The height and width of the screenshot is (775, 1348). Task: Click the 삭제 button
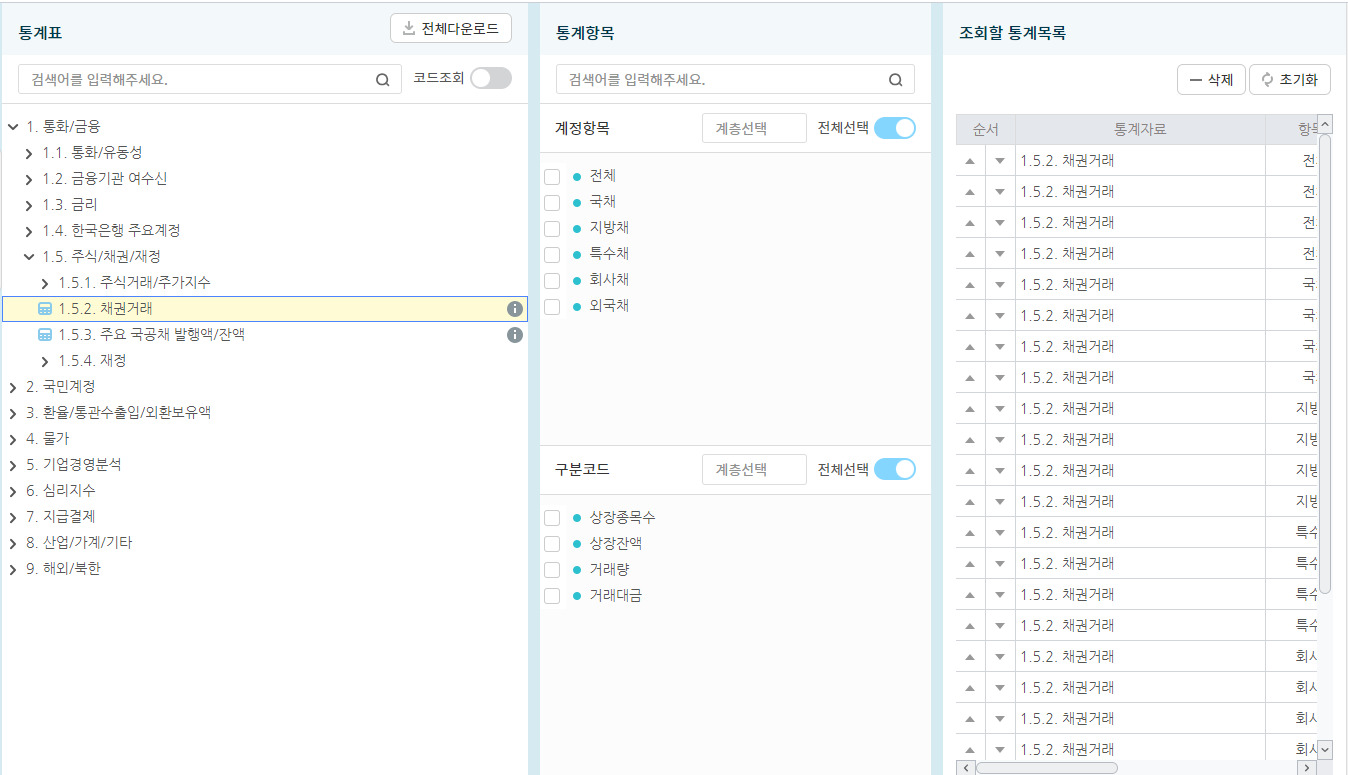pyautogui.click(x=1211, y=80)
